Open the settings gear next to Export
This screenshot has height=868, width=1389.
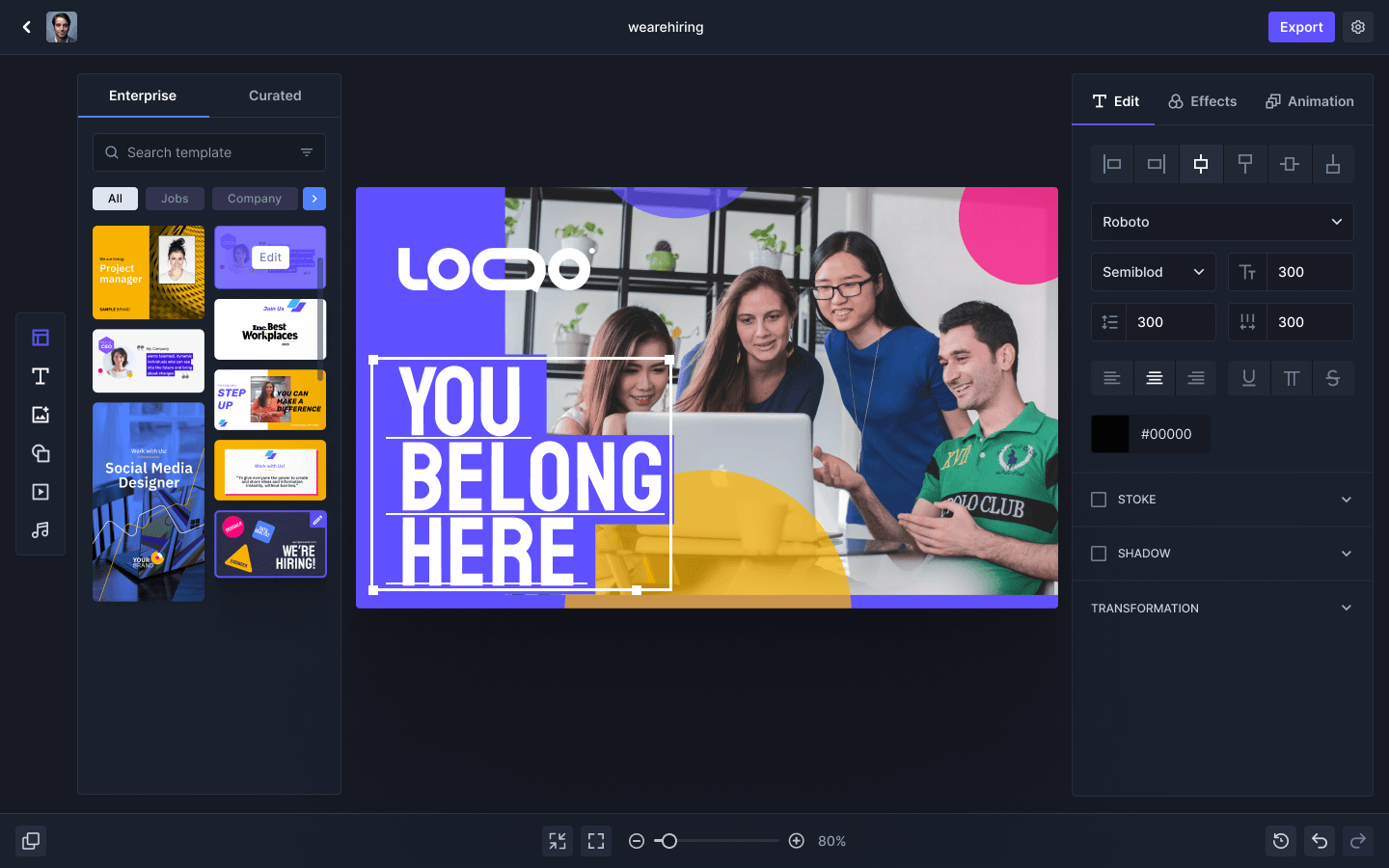click(x=1357, y=26)
